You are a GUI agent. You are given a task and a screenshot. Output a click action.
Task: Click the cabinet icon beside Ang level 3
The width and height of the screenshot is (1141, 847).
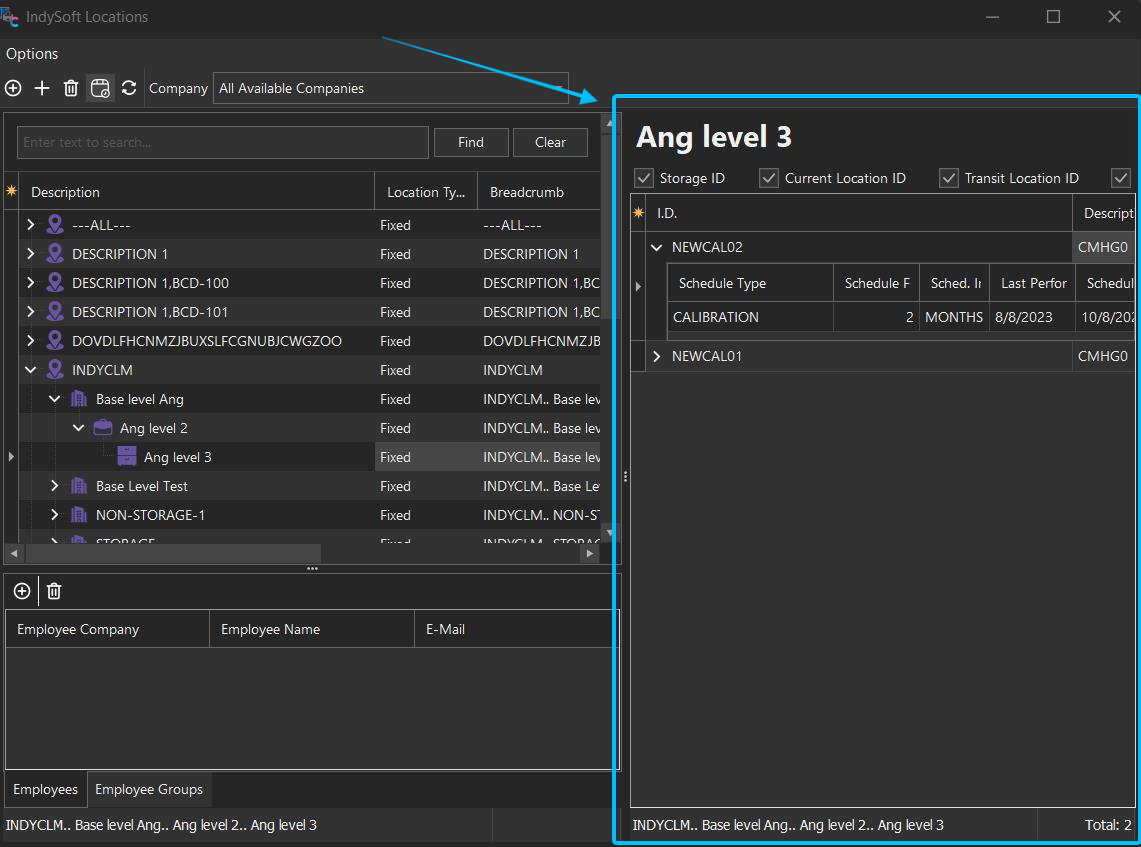[x=127, y=457]
